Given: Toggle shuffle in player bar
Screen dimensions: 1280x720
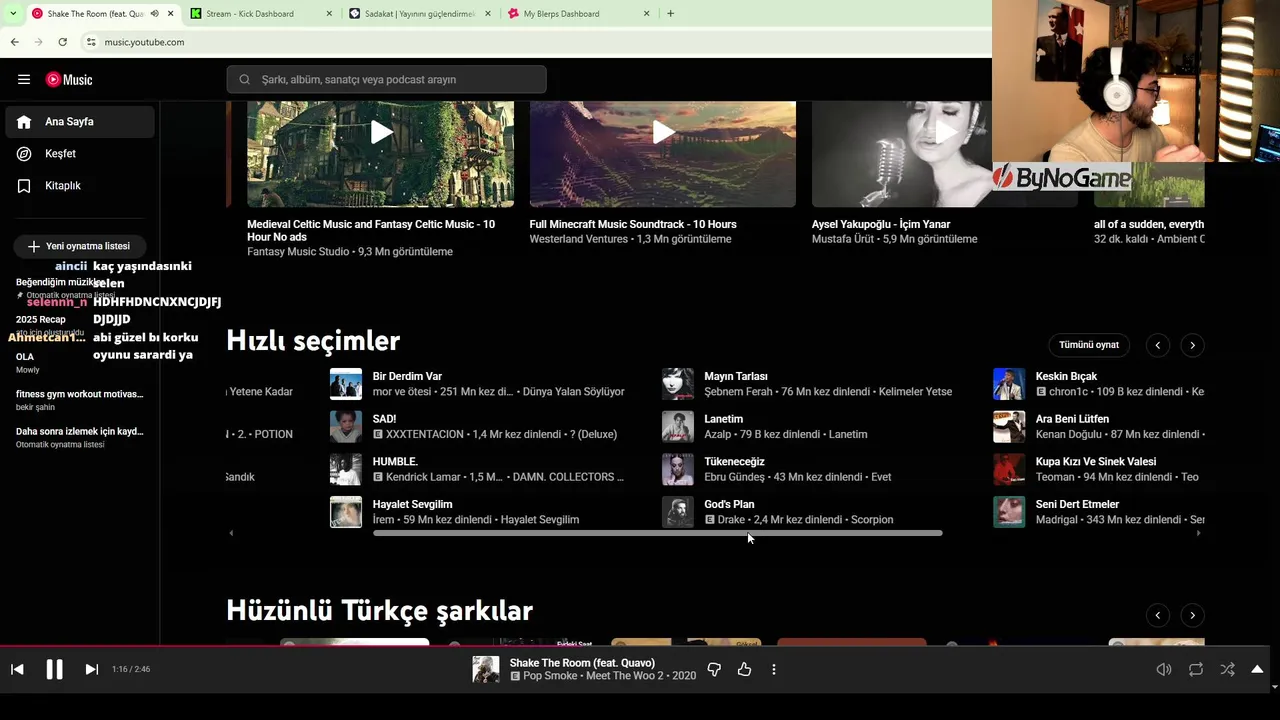Looking at the screenshot, I should (x=1227, y=669).
